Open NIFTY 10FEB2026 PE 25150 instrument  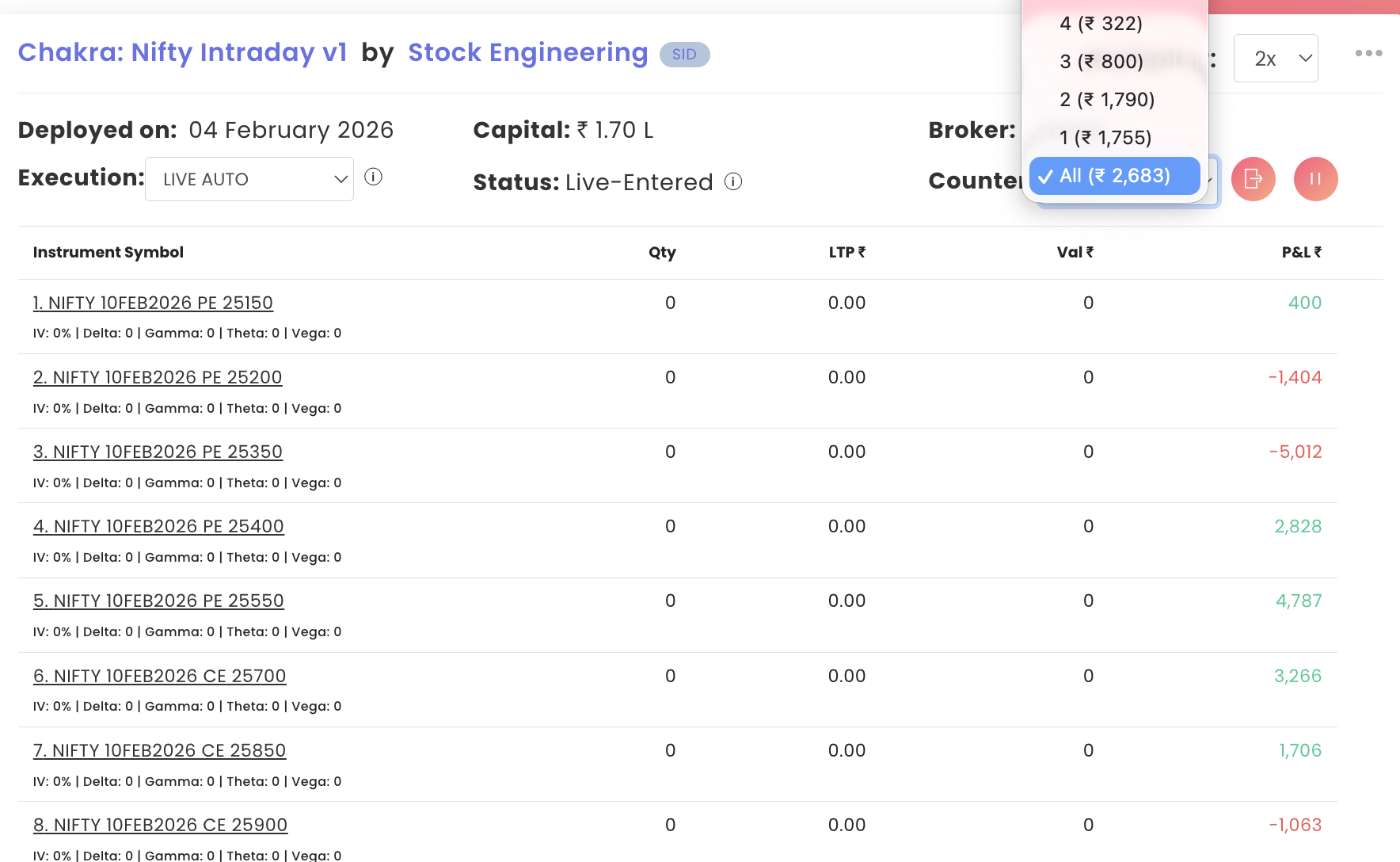click(153, 303)
